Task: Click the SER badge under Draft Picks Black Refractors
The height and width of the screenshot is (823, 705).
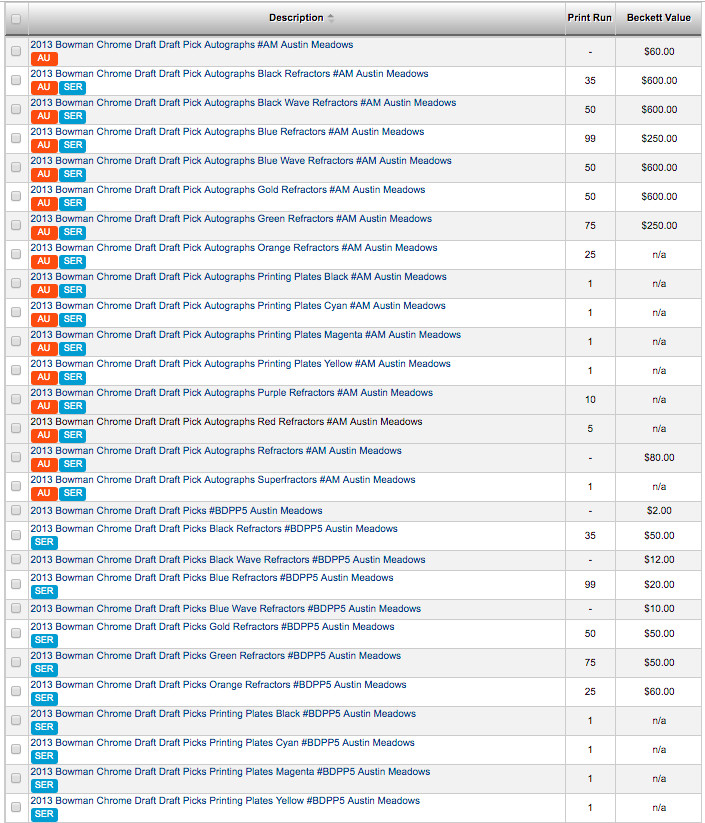Action: point(44,542)
